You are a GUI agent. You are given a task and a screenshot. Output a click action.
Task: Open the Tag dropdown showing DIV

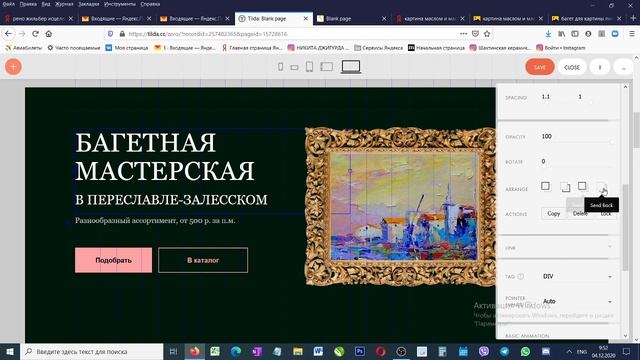pos(577,276)
